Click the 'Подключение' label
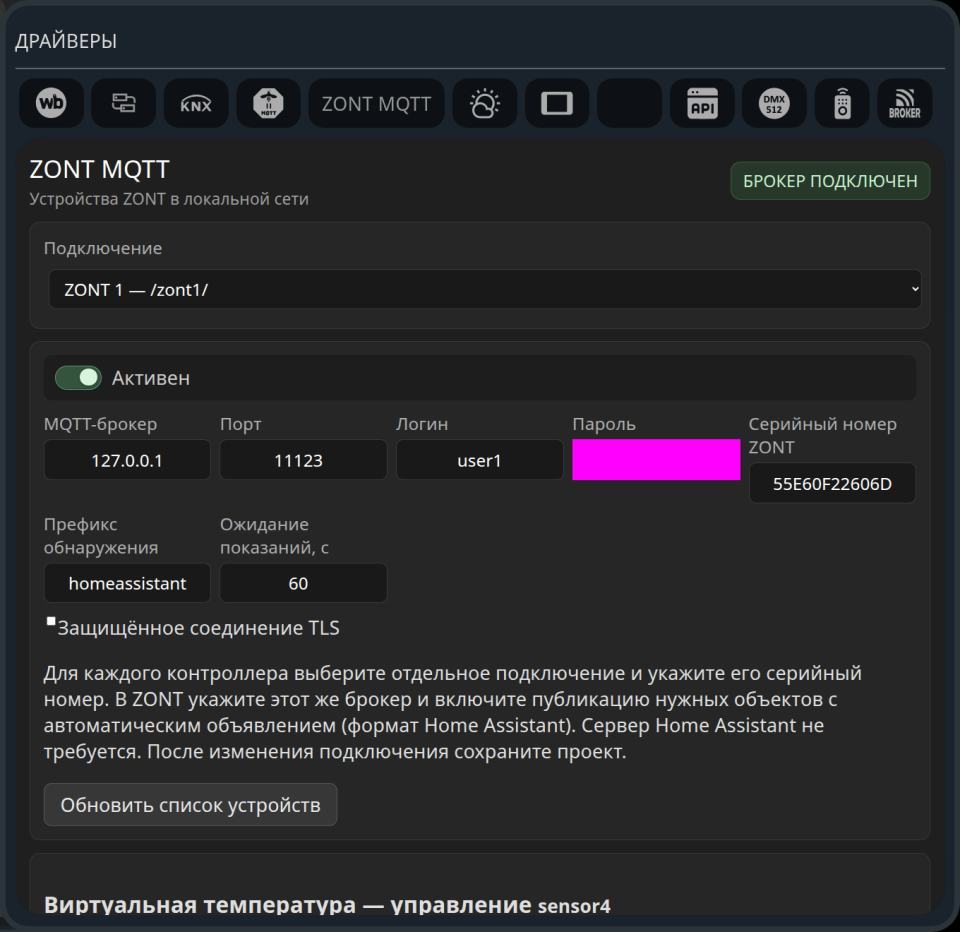Image resolution: width=960 pixels, height=932 pixels. 103,248
